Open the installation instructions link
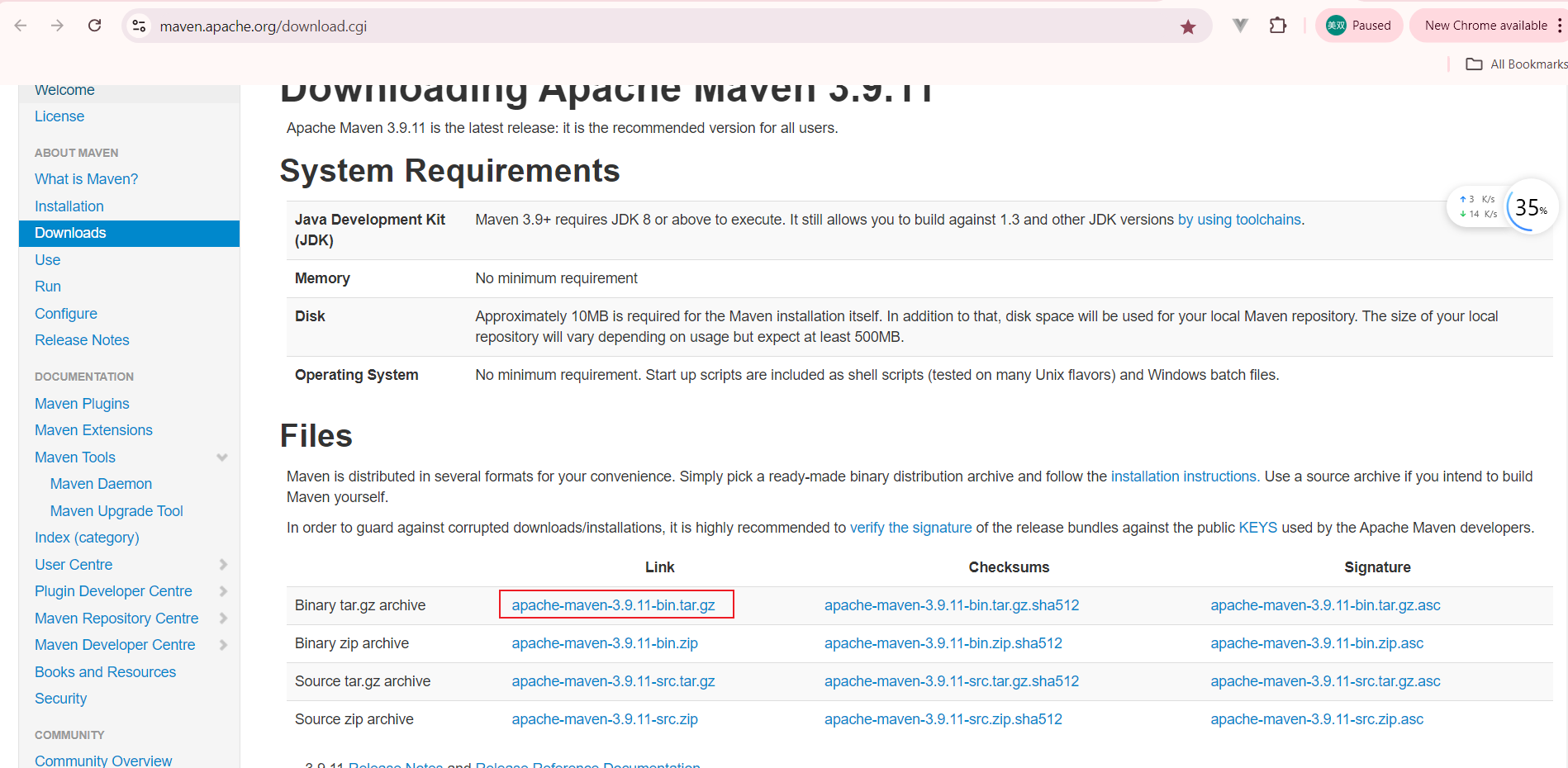Image resolution: width=1568 pixels, height=768 pixels. coord(1186,476)
